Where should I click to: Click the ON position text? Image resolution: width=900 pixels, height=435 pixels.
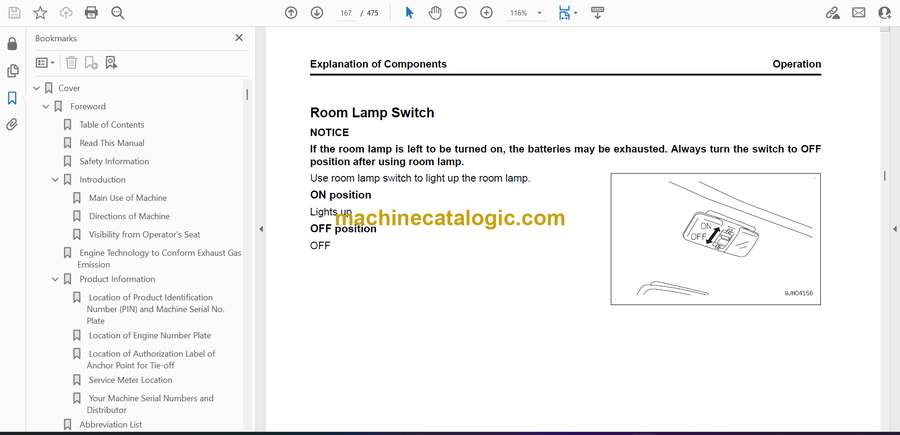340,195
